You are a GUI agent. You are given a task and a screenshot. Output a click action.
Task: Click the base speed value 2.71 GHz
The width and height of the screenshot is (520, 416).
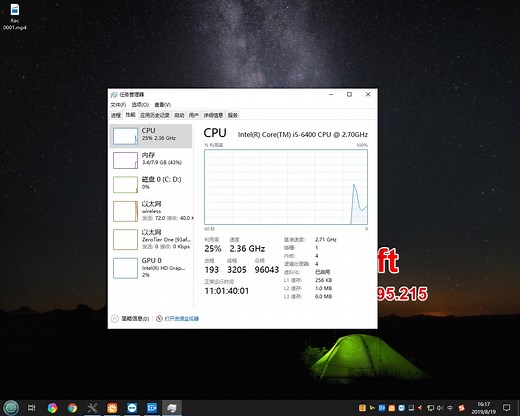point(326,240)
